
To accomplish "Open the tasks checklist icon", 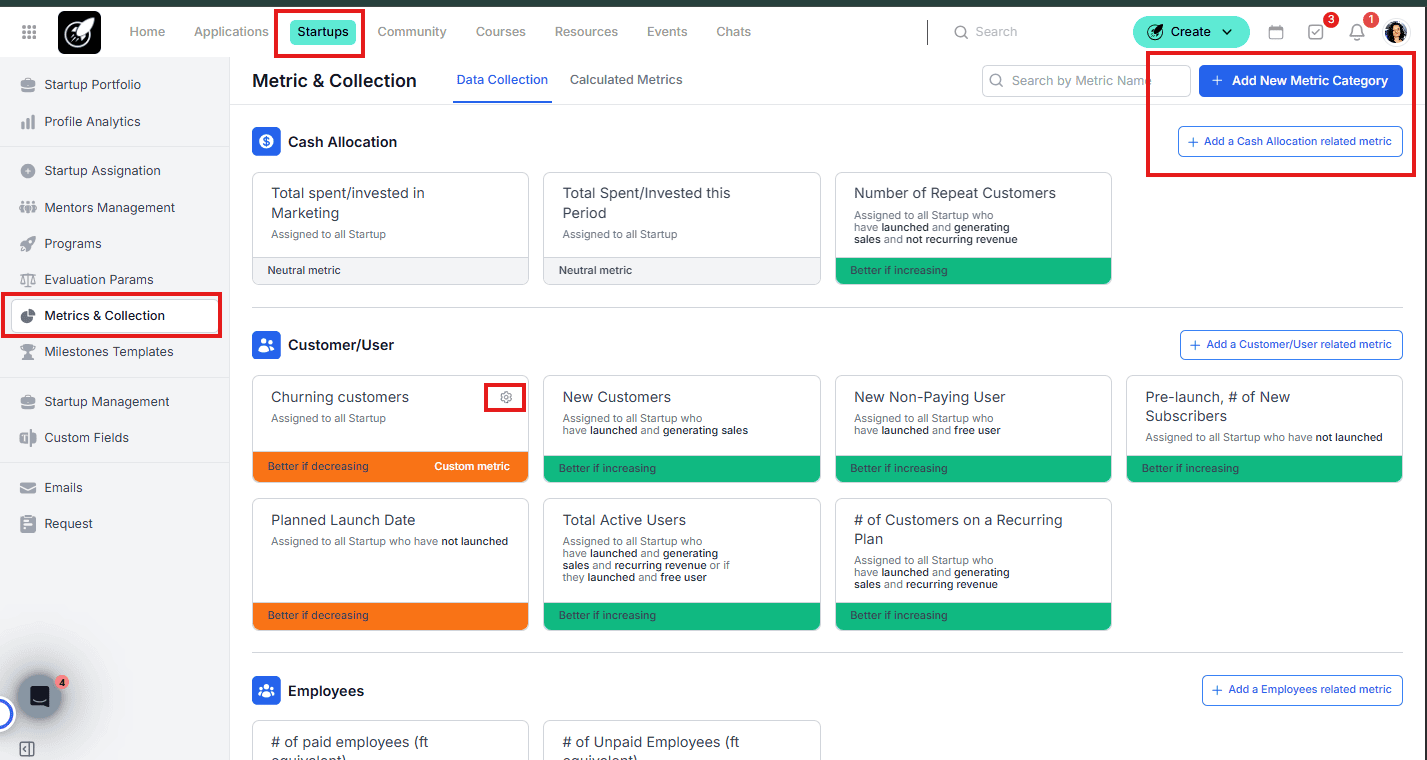I will [1315, 32].
